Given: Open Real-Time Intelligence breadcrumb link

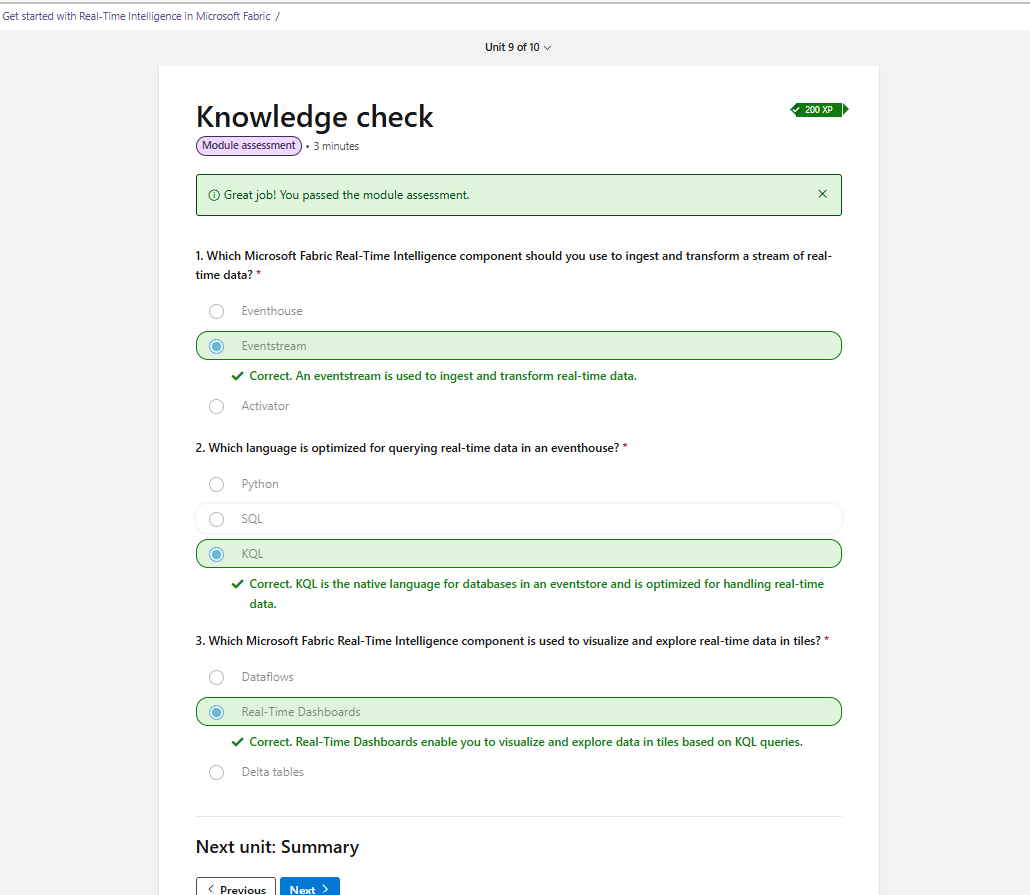Looking at the screenshot, I should [137, 16].
